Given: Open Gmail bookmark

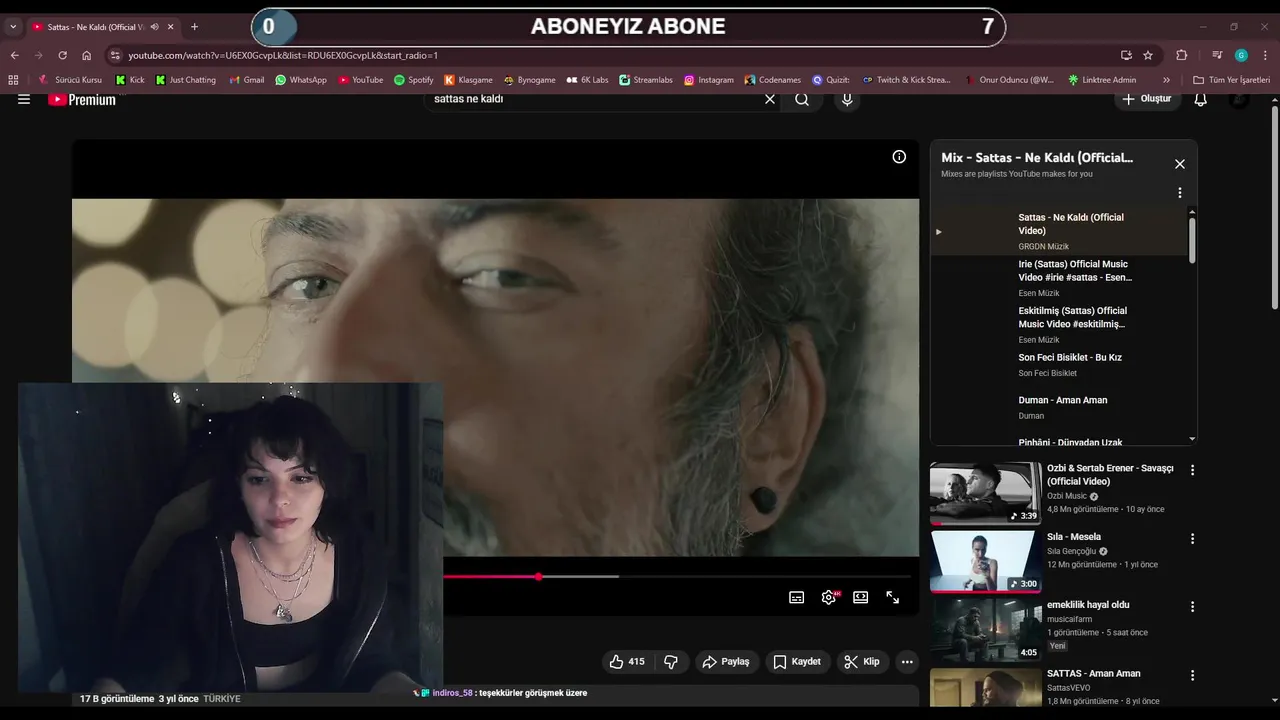Looking at the screenshot, I should coord(246,80).
